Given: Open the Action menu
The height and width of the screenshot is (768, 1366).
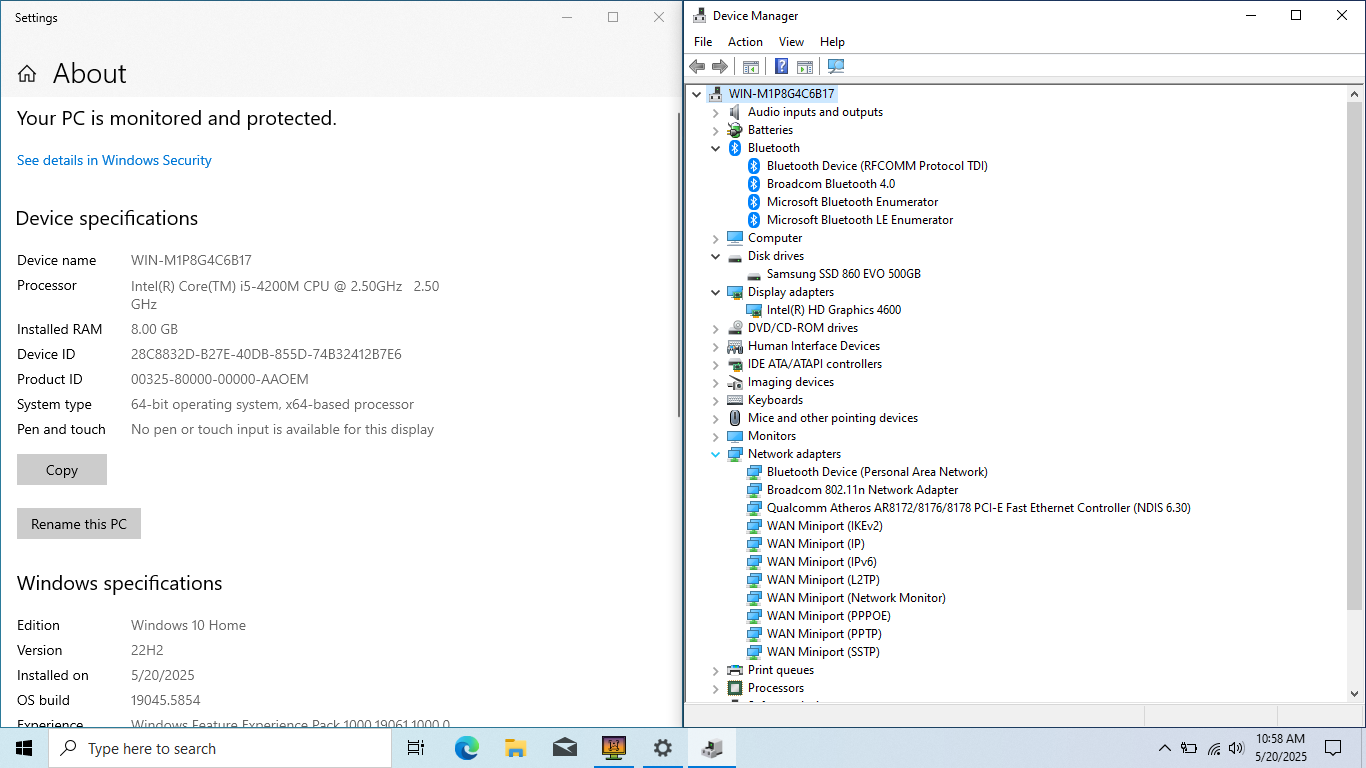Looking at the screenshot, I should [x=745, y=42].
